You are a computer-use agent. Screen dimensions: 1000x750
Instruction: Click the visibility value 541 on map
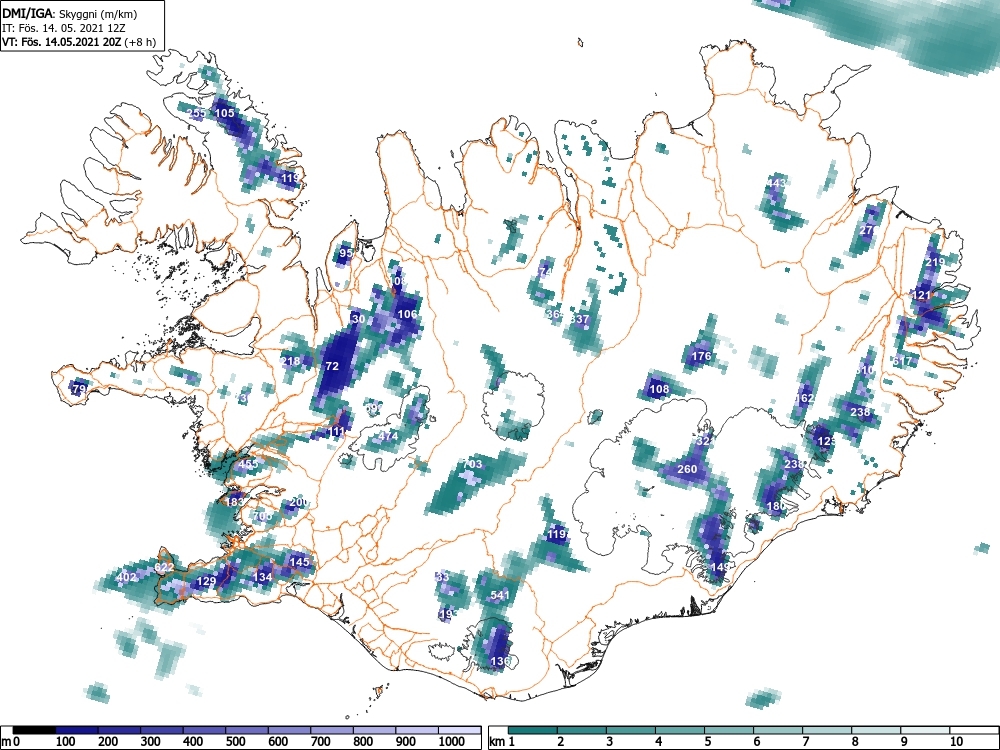tap(500, 595)
